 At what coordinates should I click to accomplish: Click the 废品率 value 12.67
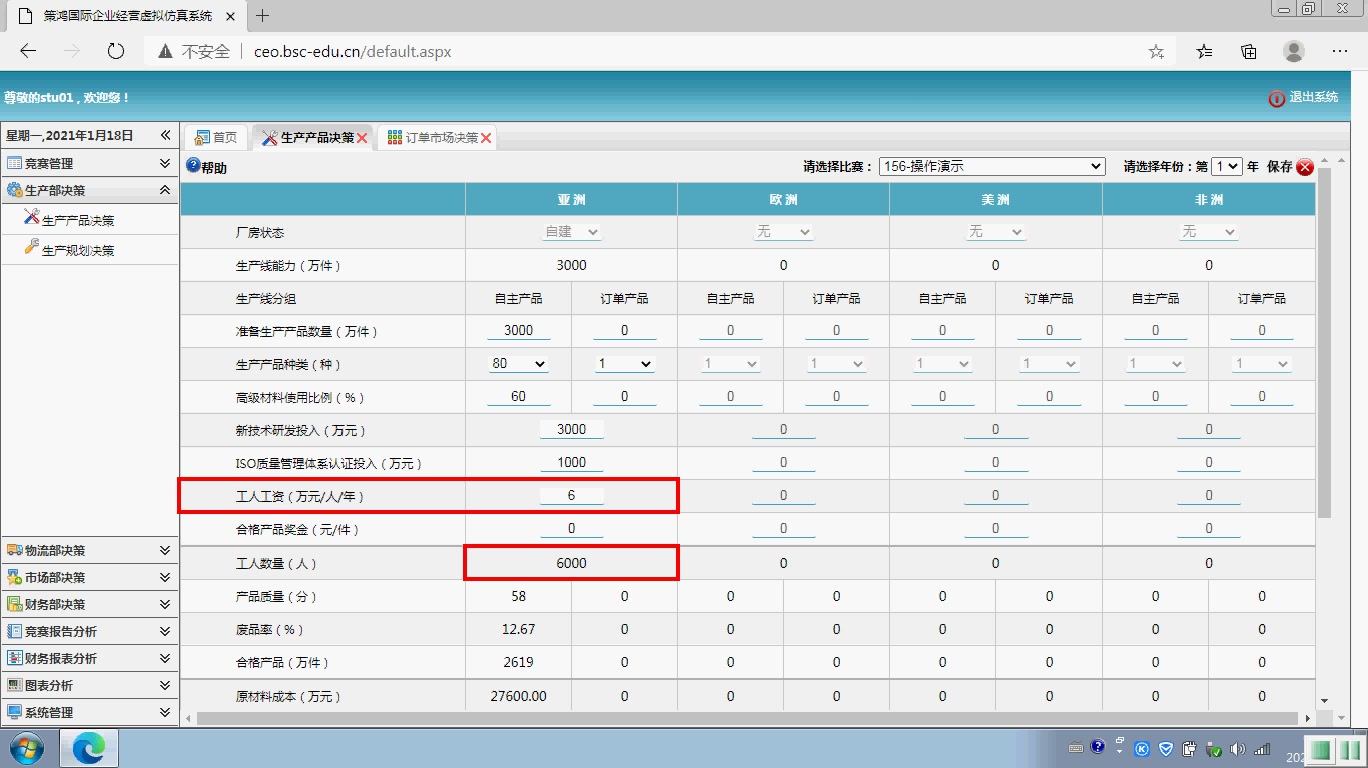[x=518, y=629]
